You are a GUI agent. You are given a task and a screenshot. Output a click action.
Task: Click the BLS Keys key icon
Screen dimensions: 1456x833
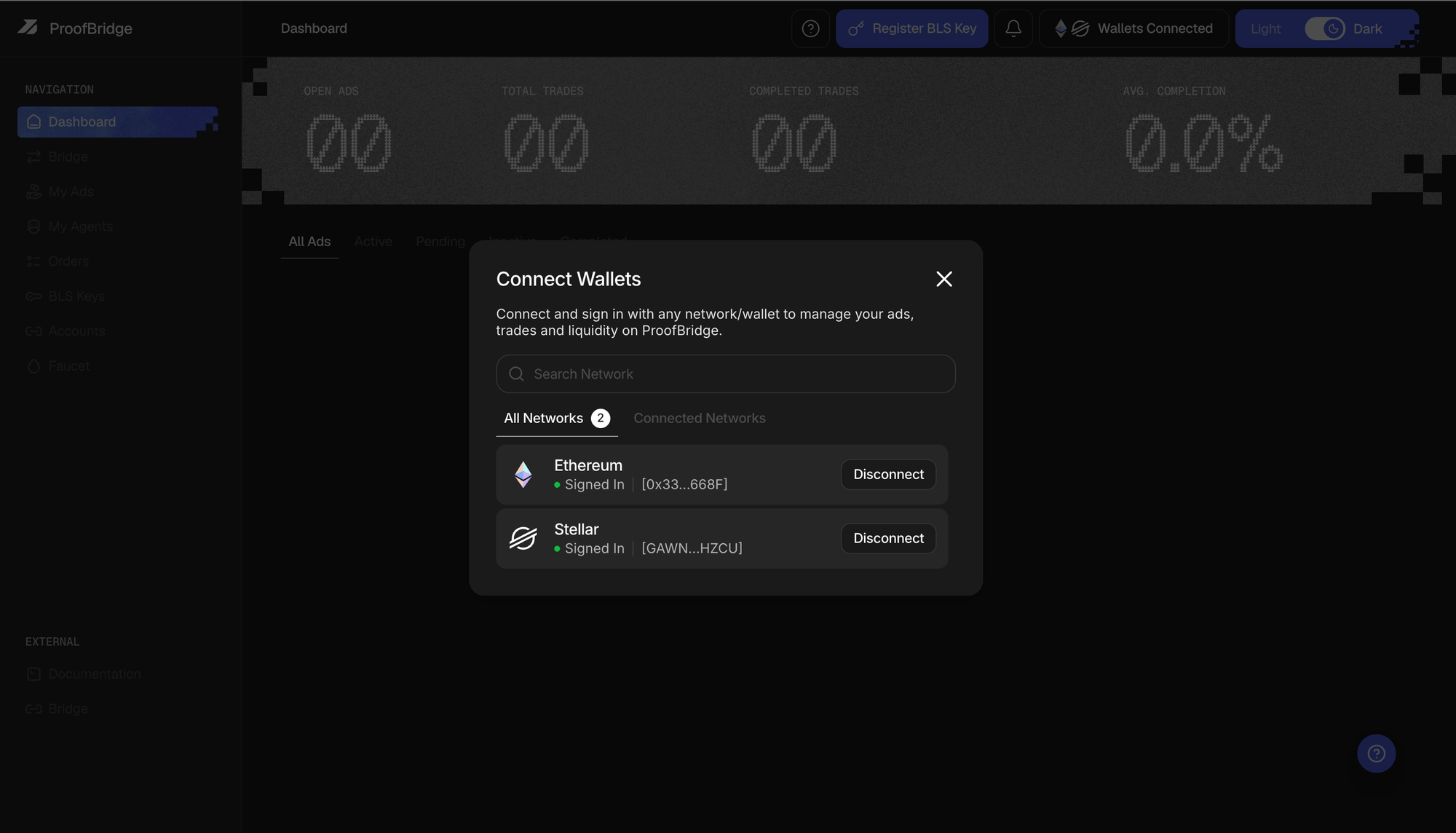pyautogui.click(x=33, y=296)
